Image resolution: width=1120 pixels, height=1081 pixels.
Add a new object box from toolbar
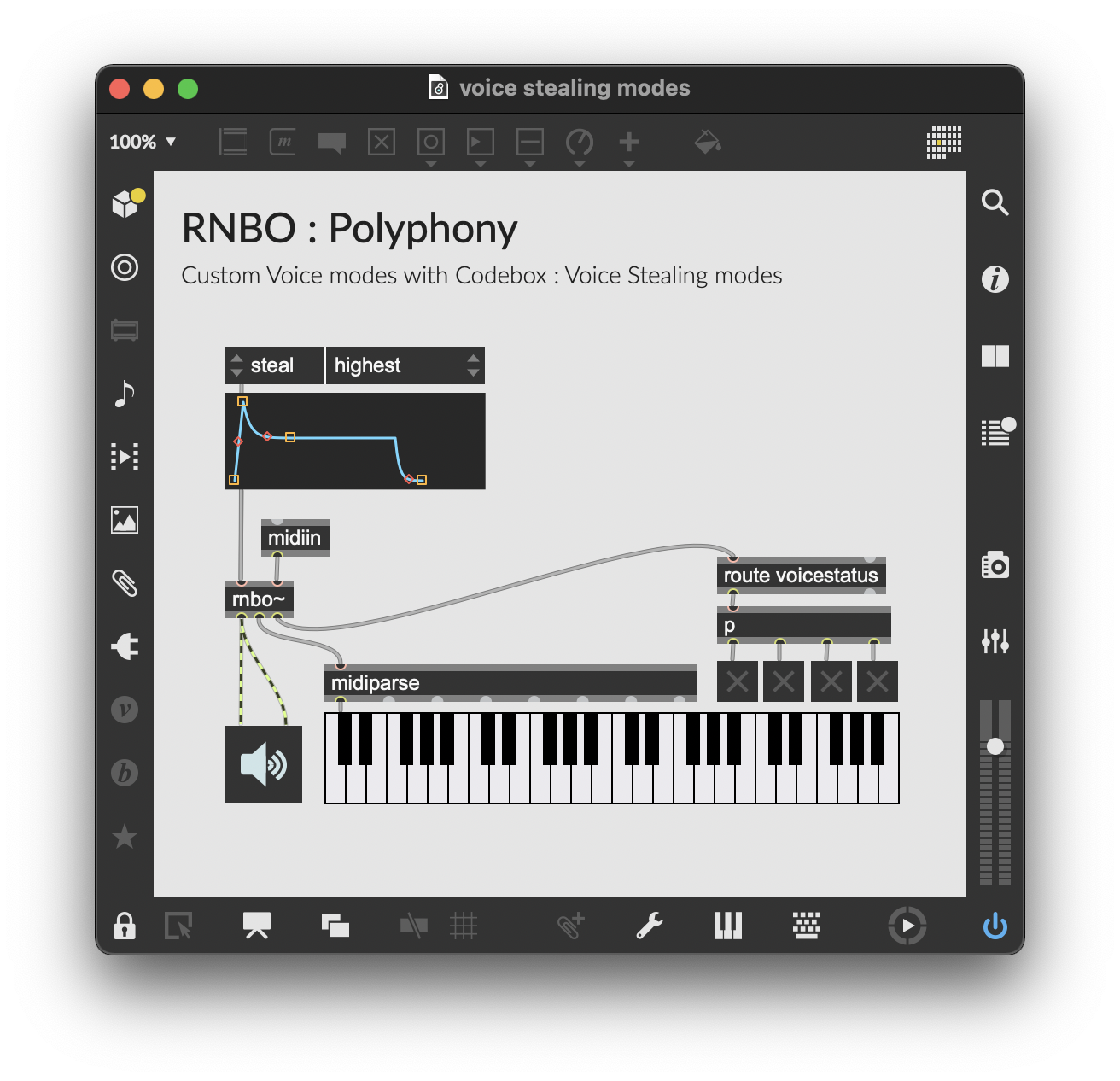[x=233, y=142]
